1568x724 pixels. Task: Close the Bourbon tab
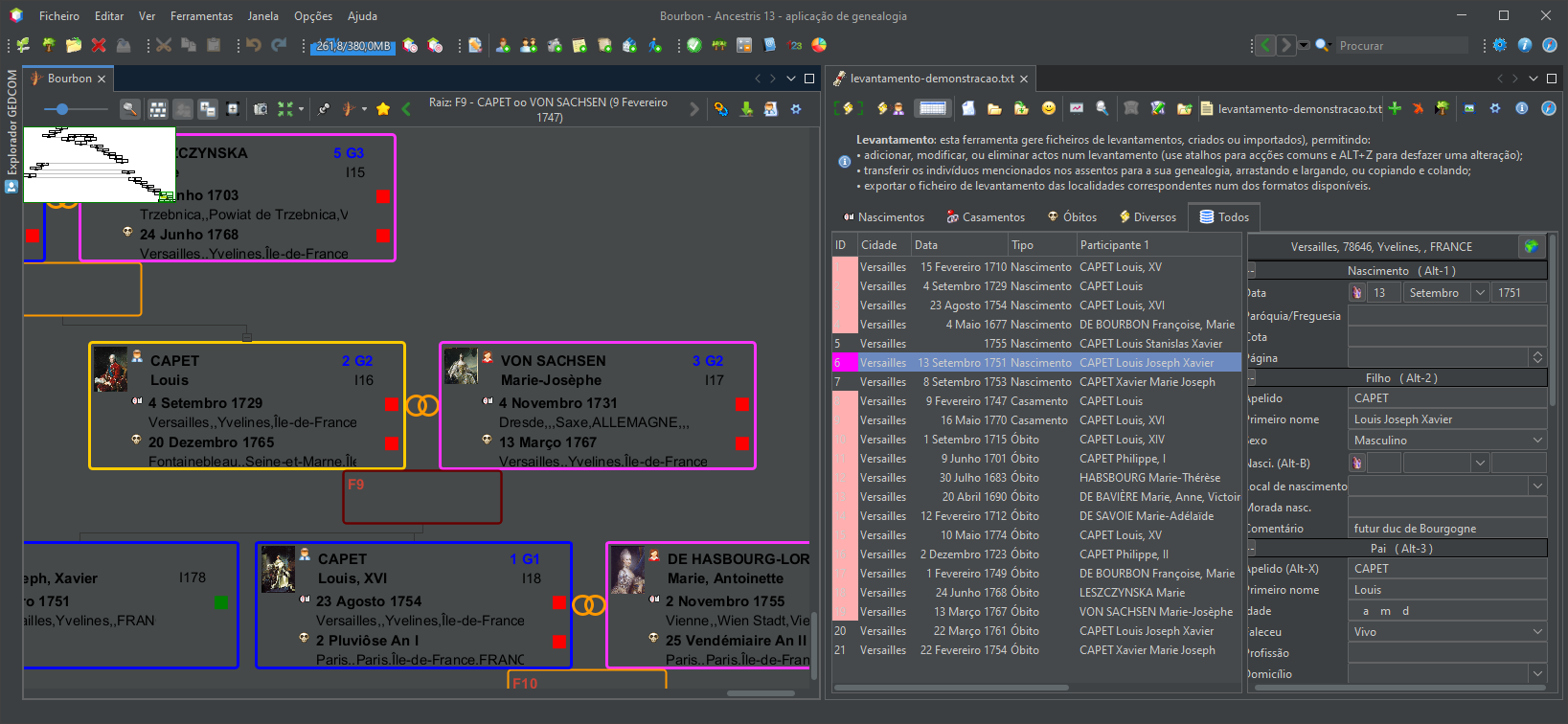coord(102,79)
